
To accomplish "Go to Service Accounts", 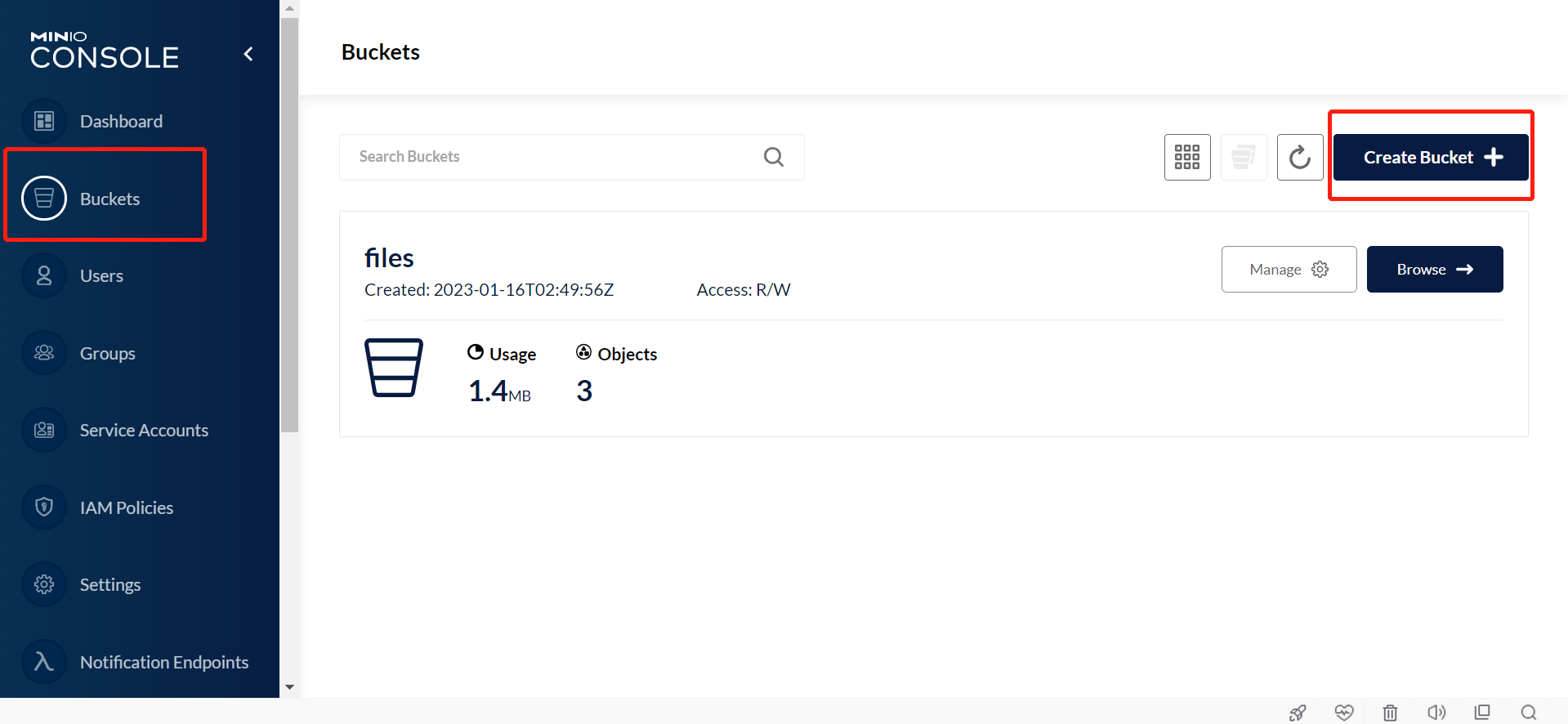I will pyautogui.click(x=143, y=431).
